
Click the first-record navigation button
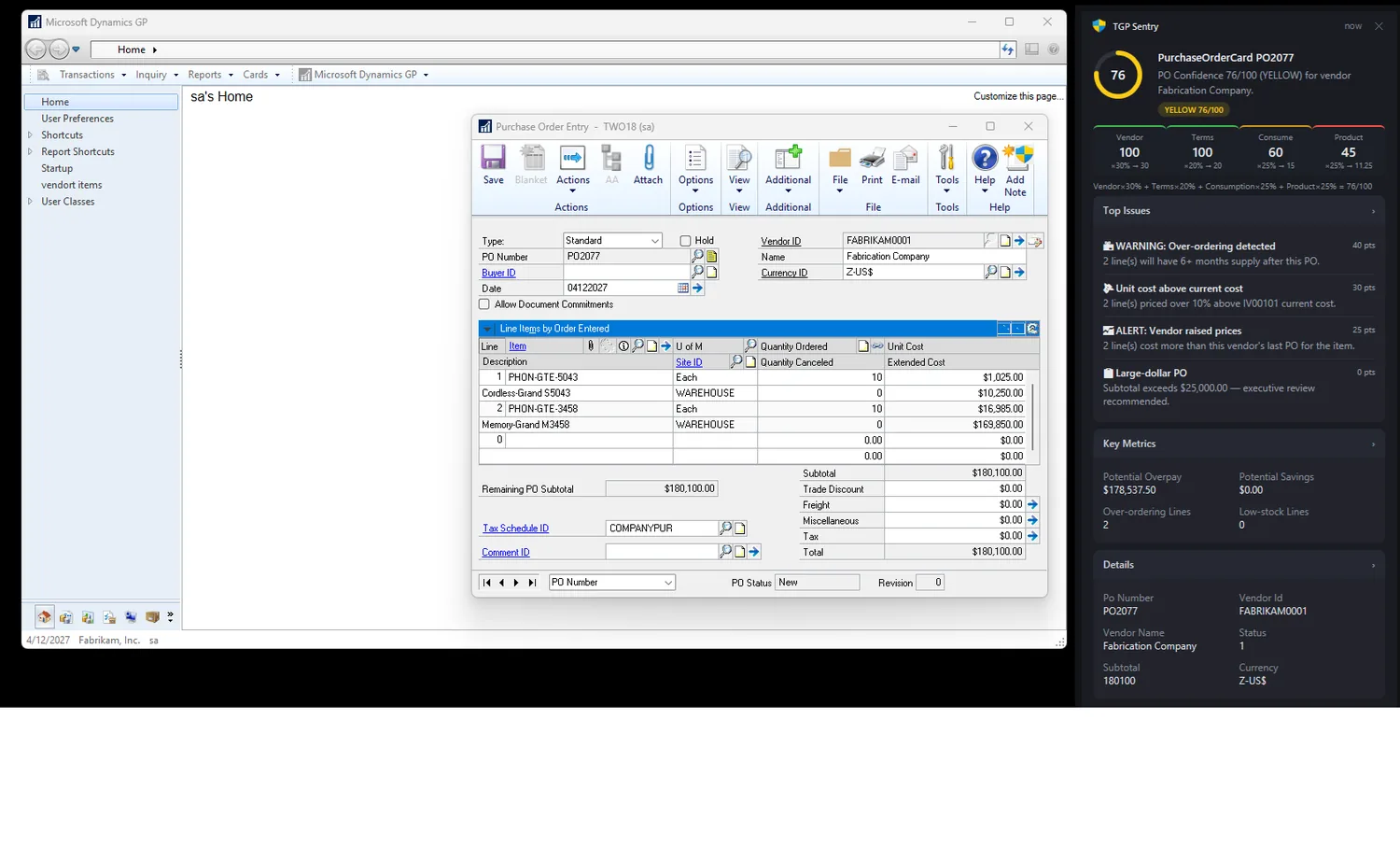pos(486,583)
